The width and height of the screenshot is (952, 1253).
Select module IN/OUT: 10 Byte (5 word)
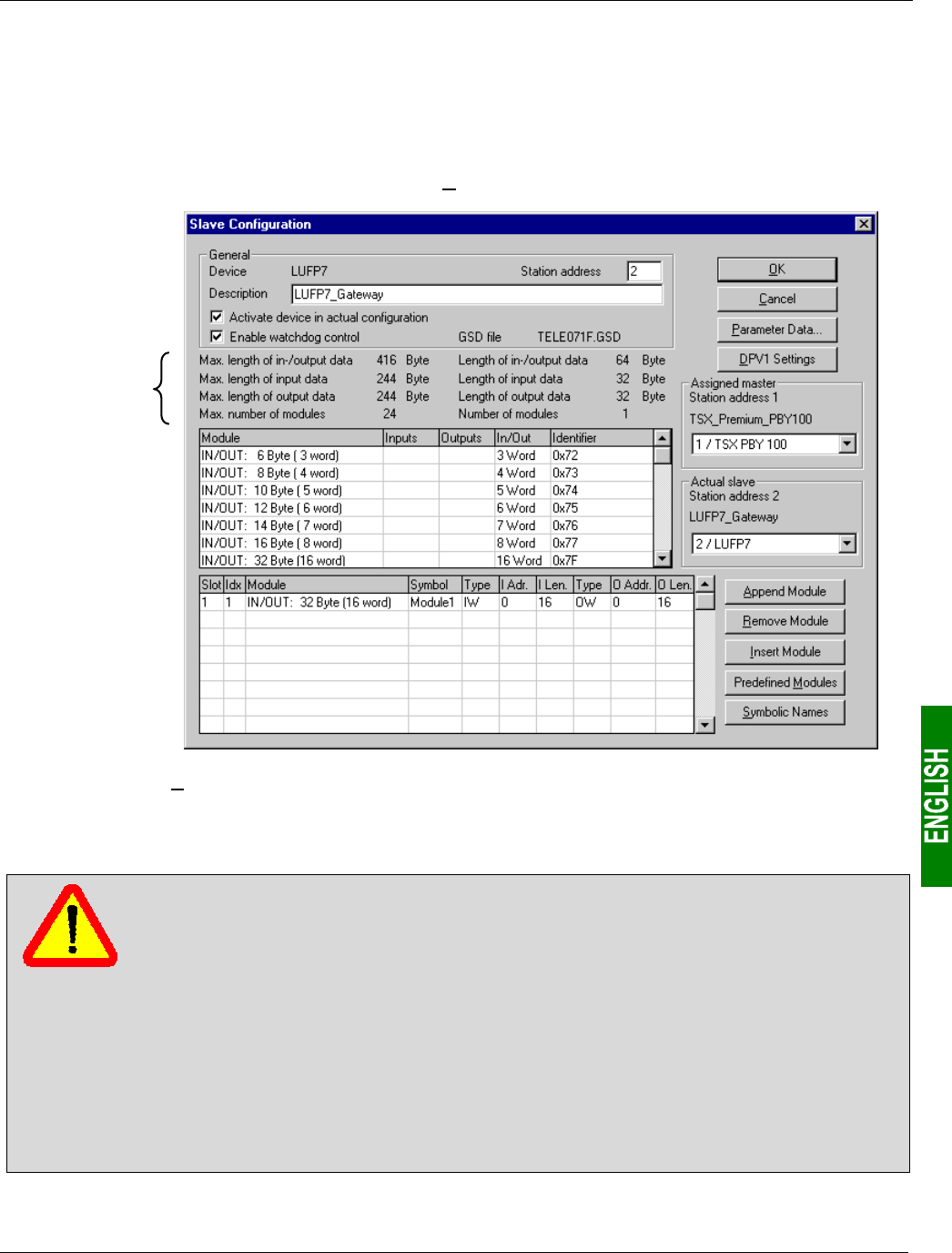coord(426,490)
